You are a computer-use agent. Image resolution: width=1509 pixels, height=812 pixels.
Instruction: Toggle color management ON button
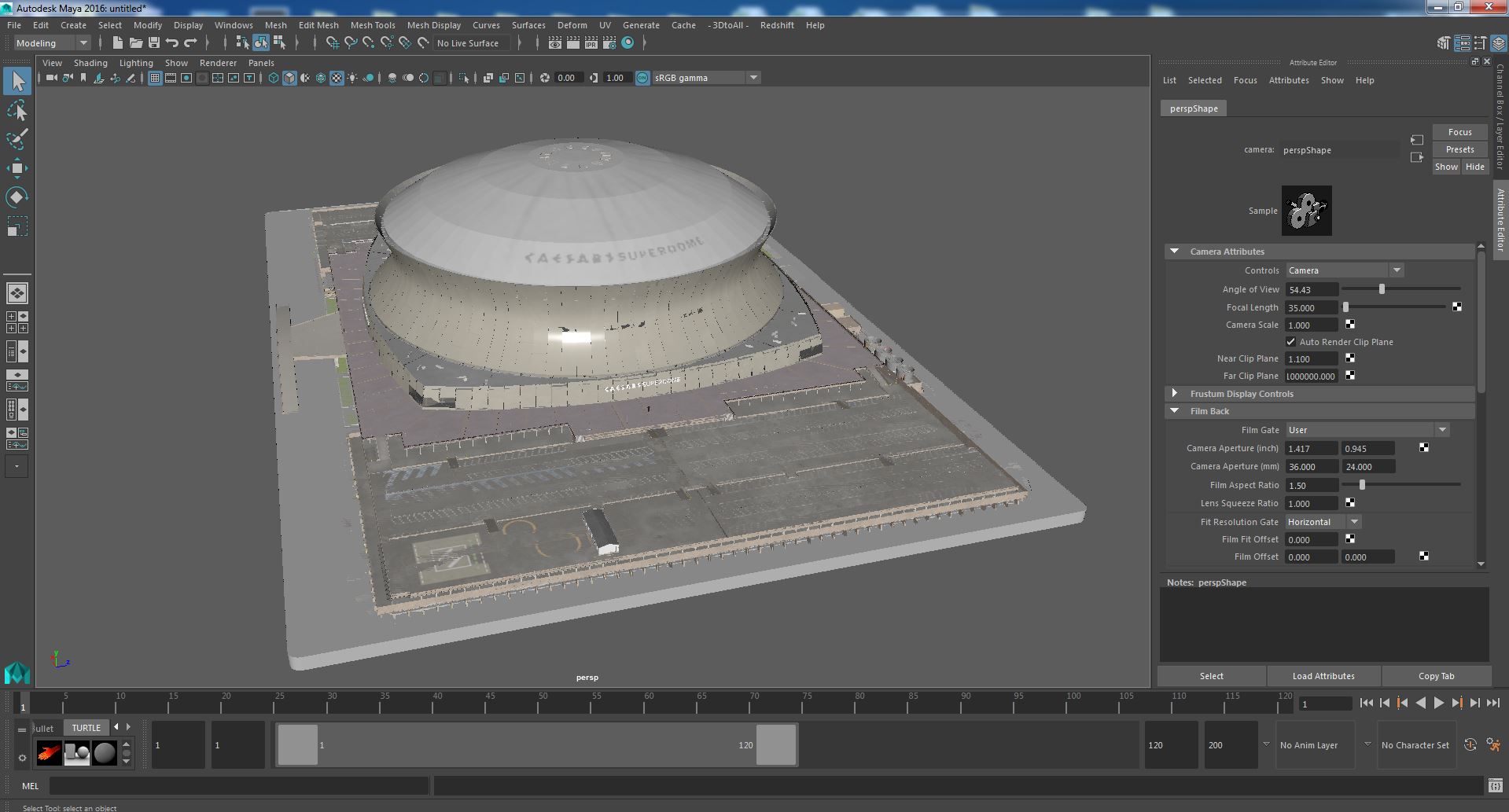coord(642,78)
